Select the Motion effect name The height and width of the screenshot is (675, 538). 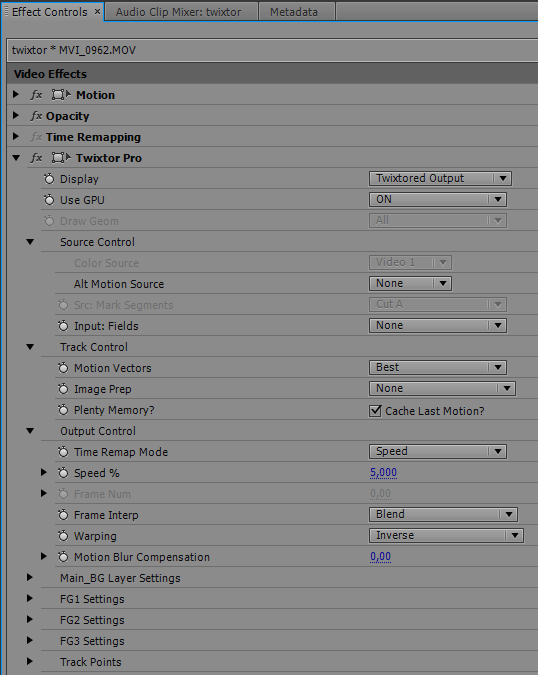pyautogui.click(x=96, y=95)
